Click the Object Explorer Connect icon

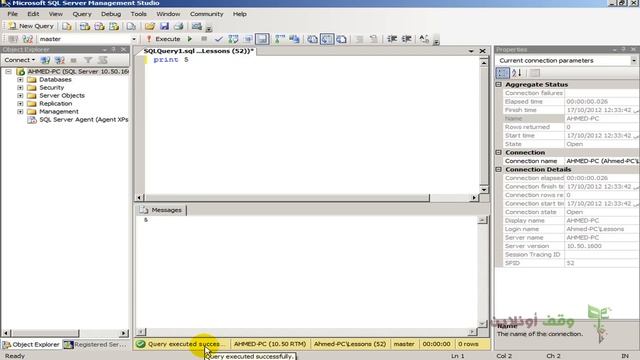click(x=45, y=60)
